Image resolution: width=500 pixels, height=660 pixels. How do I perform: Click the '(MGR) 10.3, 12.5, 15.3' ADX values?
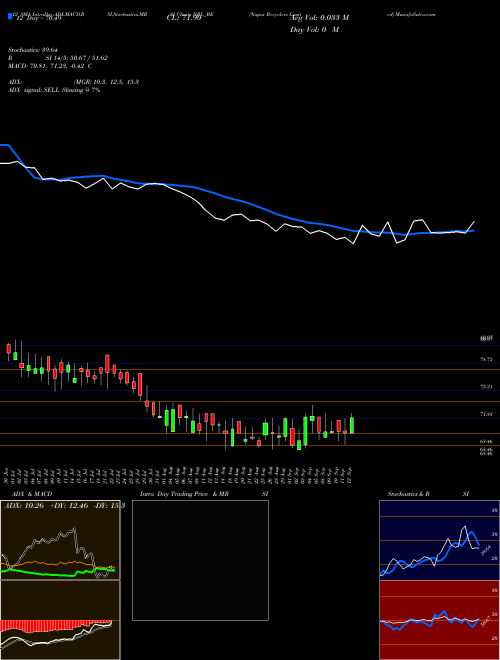[106, 82]
